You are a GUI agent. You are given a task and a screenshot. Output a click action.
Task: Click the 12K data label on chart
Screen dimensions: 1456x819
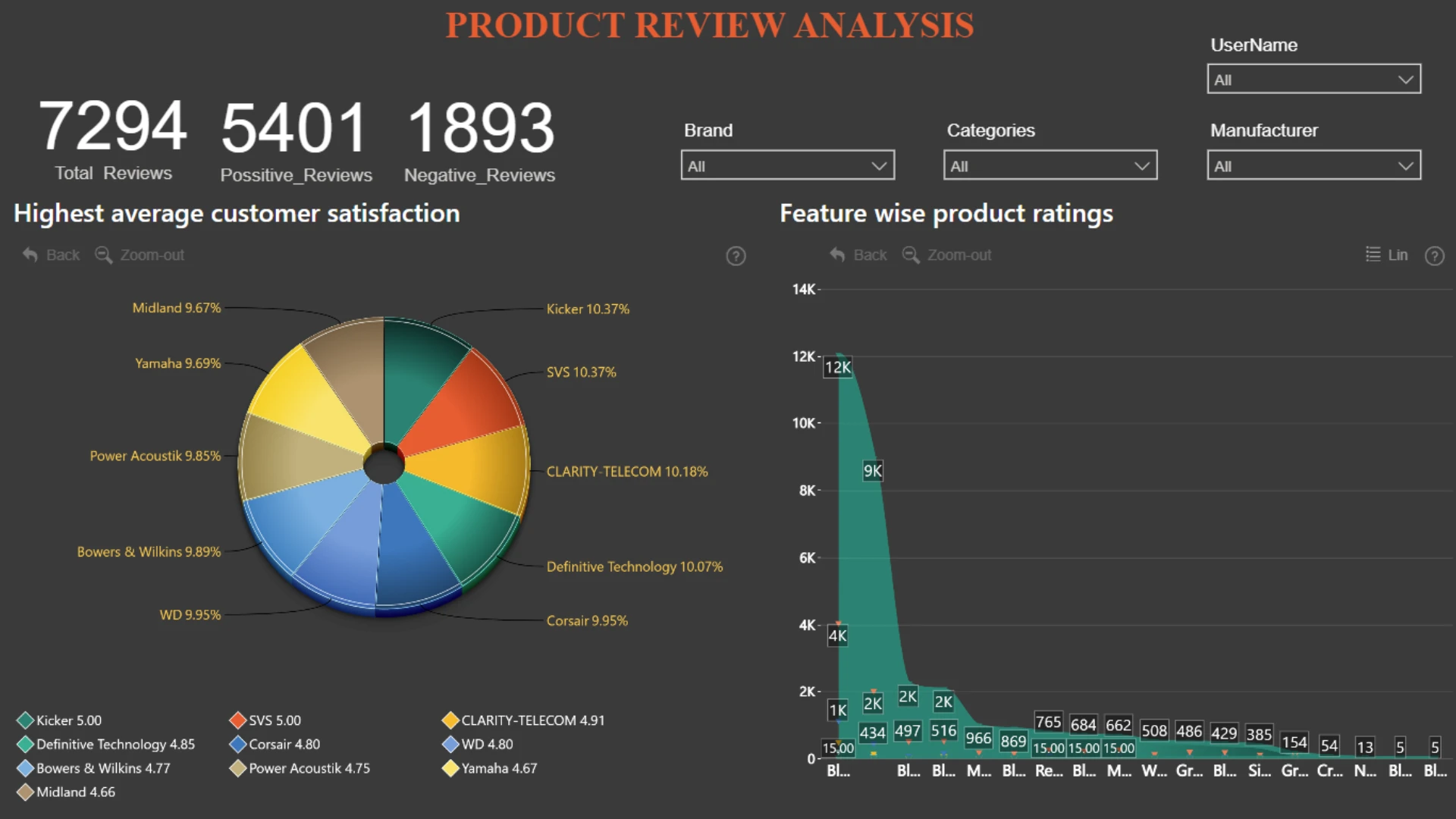pos(838,368)
